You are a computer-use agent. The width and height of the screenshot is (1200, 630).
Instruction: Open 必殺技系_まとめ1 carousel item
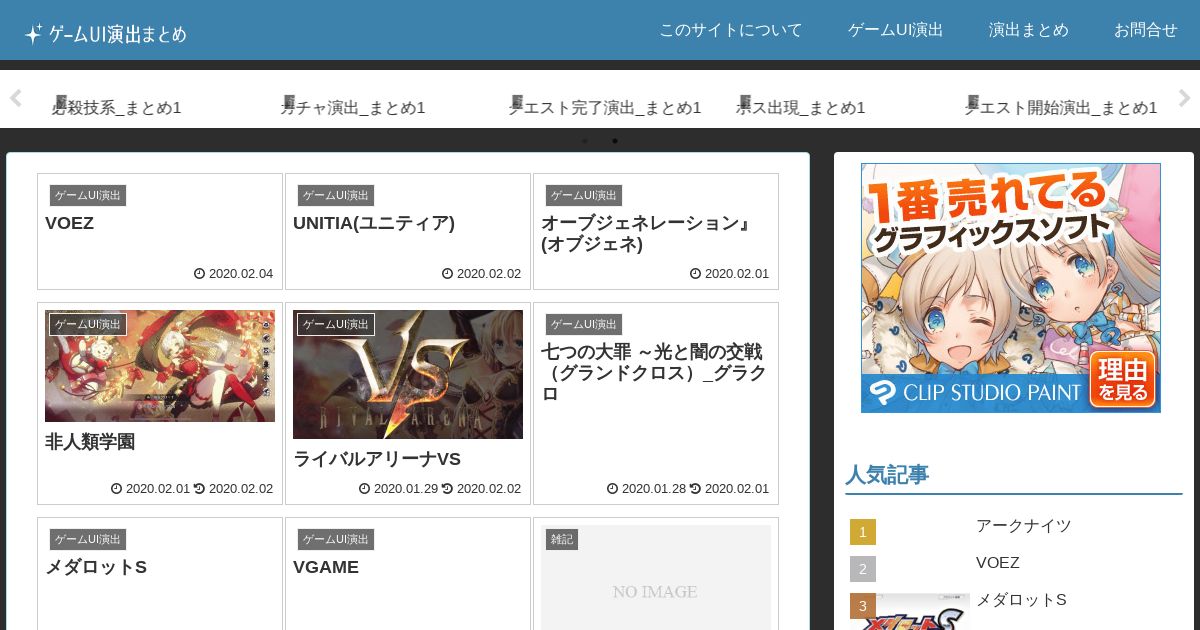point(117,107)
